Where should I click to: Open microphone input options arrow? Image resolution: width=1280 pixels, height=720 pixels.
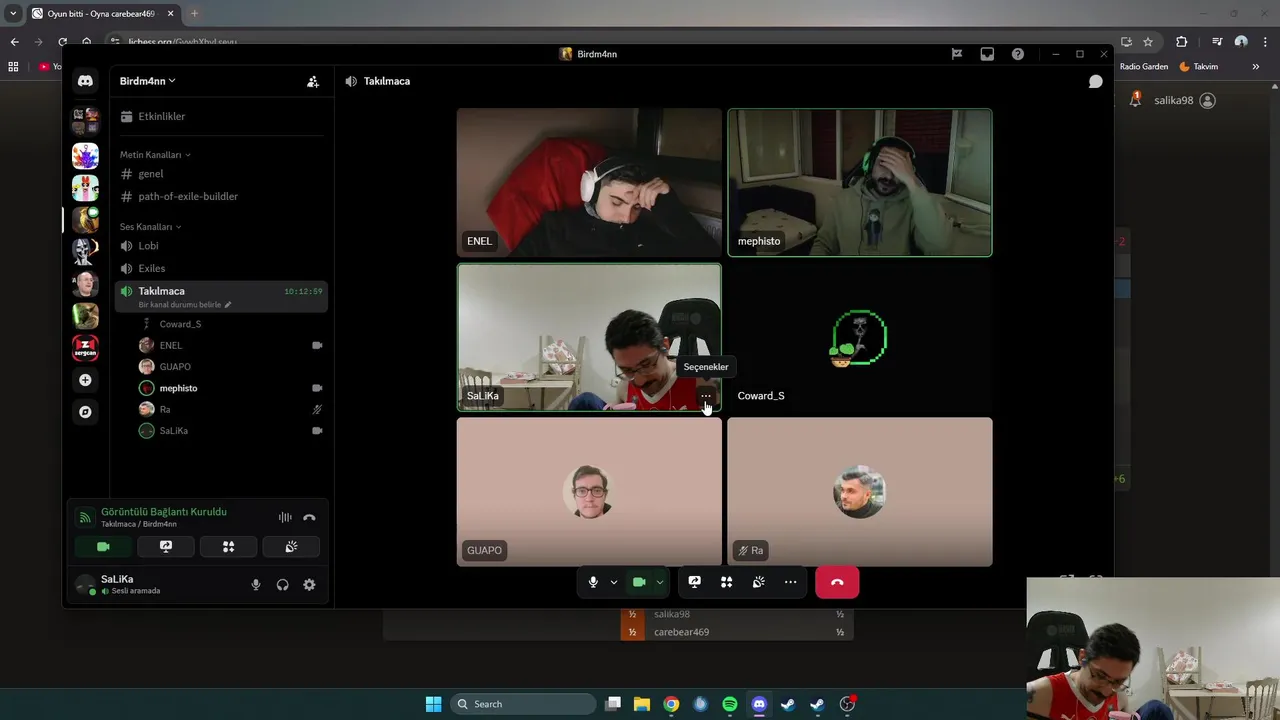point(614,582)
